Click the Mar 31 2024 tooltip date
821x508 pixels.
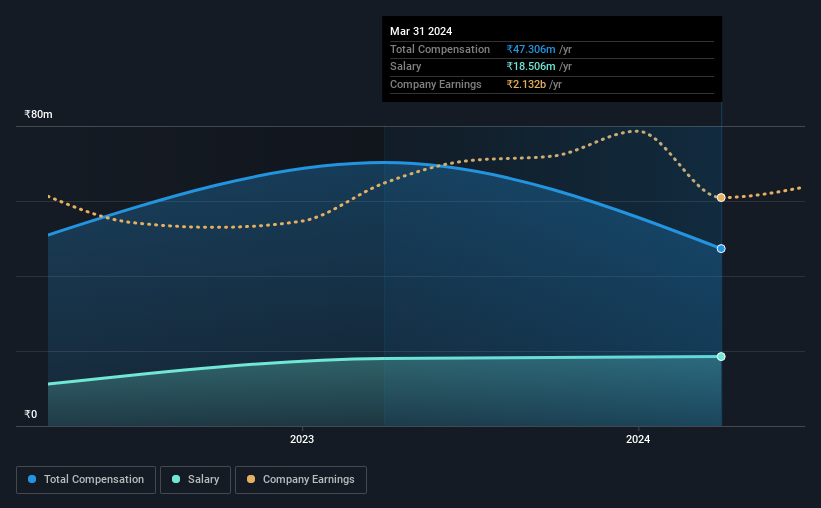[x=421, y=31]
